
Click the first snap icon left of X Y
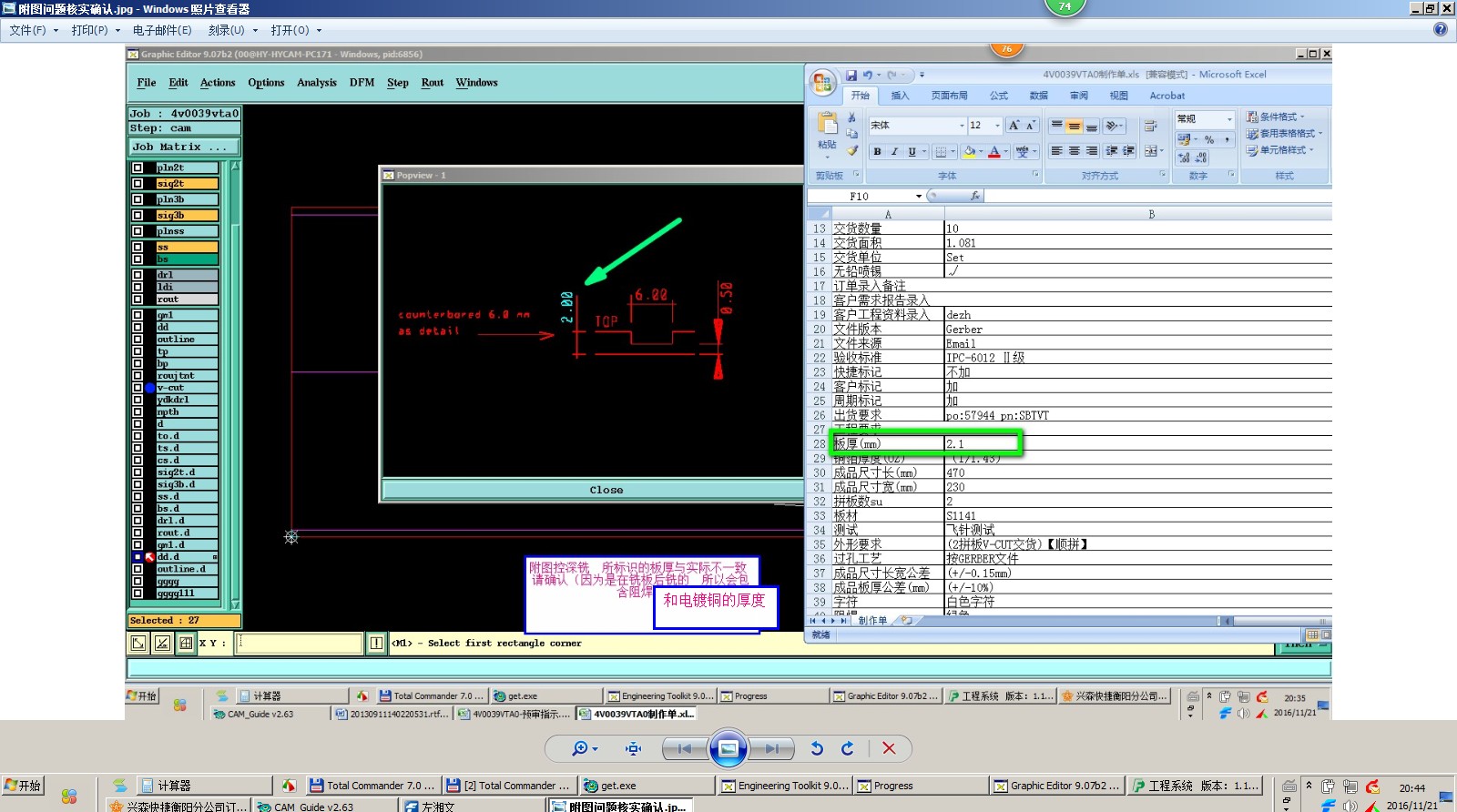138,644
